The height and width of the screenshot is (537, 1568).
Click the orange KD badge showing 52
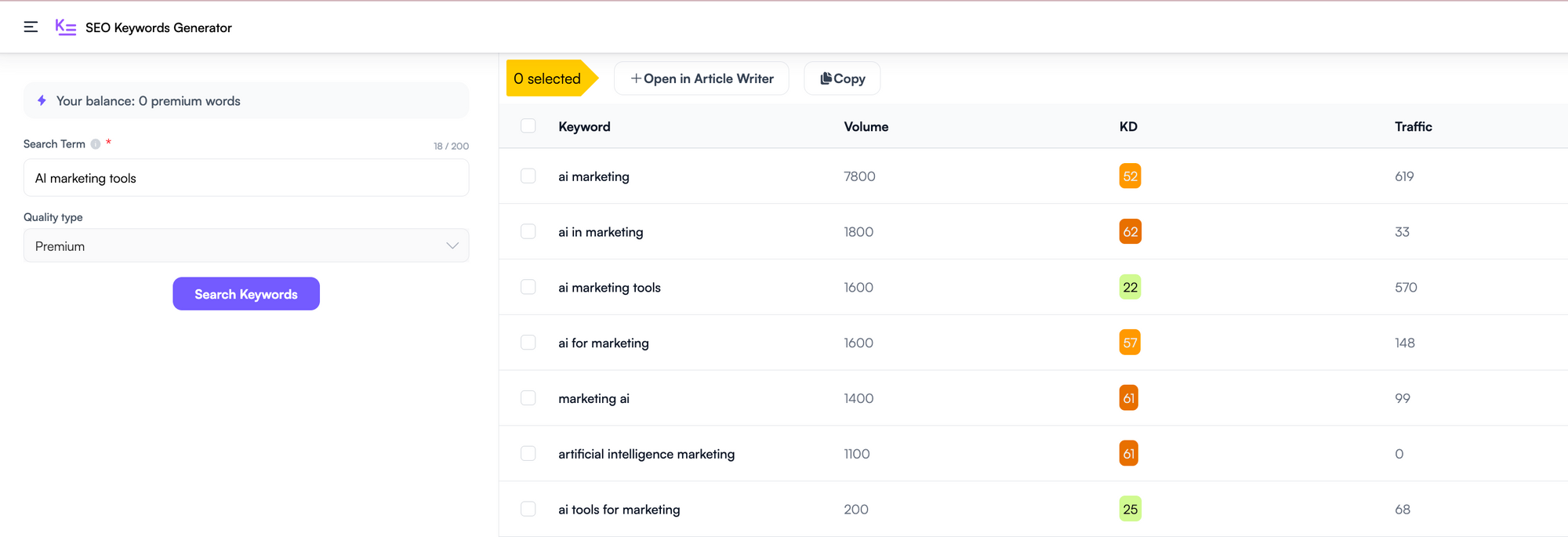1130,176
